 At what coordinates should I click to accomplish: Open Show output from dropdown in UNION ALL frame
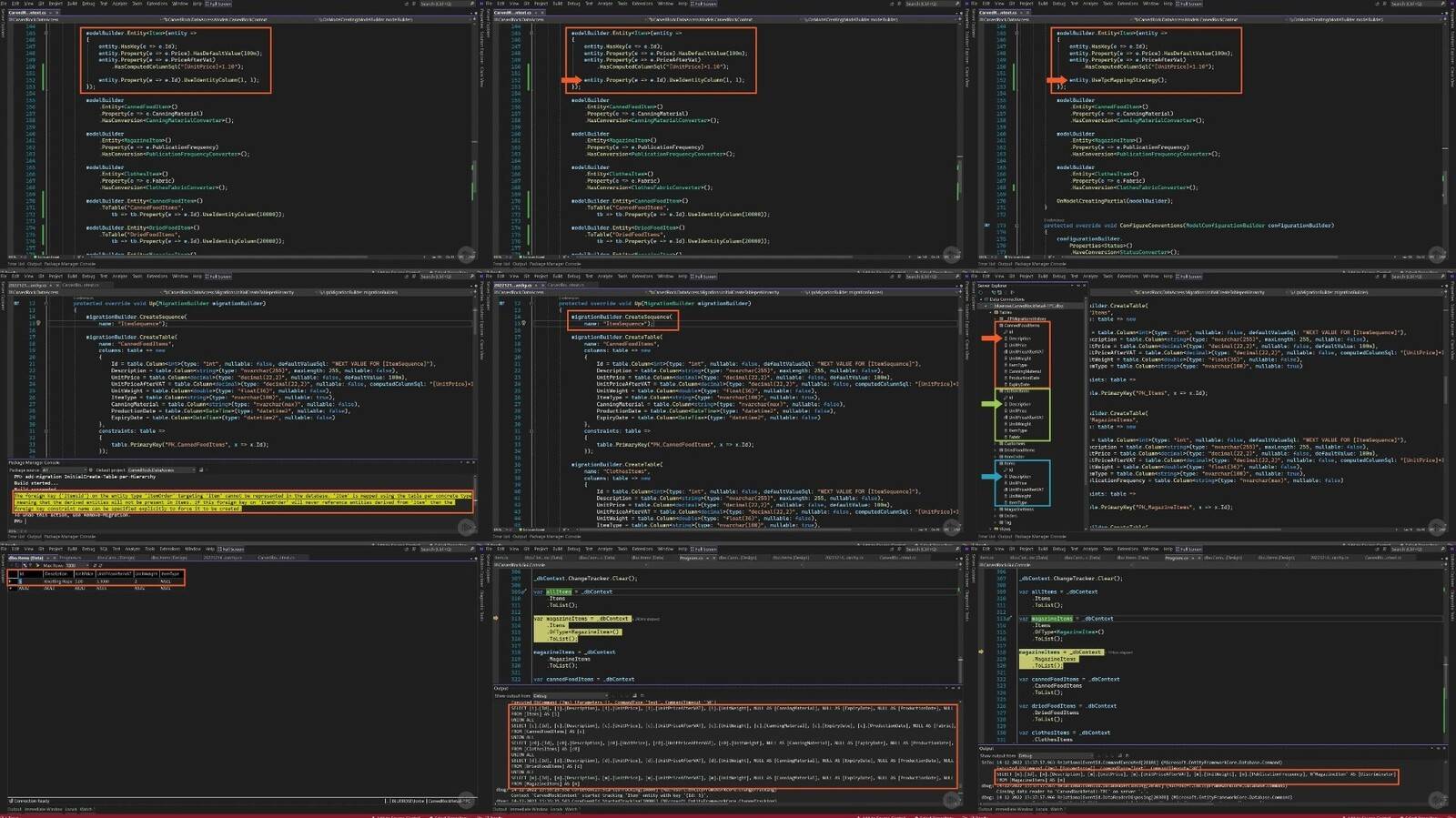[x=569, y=695]
